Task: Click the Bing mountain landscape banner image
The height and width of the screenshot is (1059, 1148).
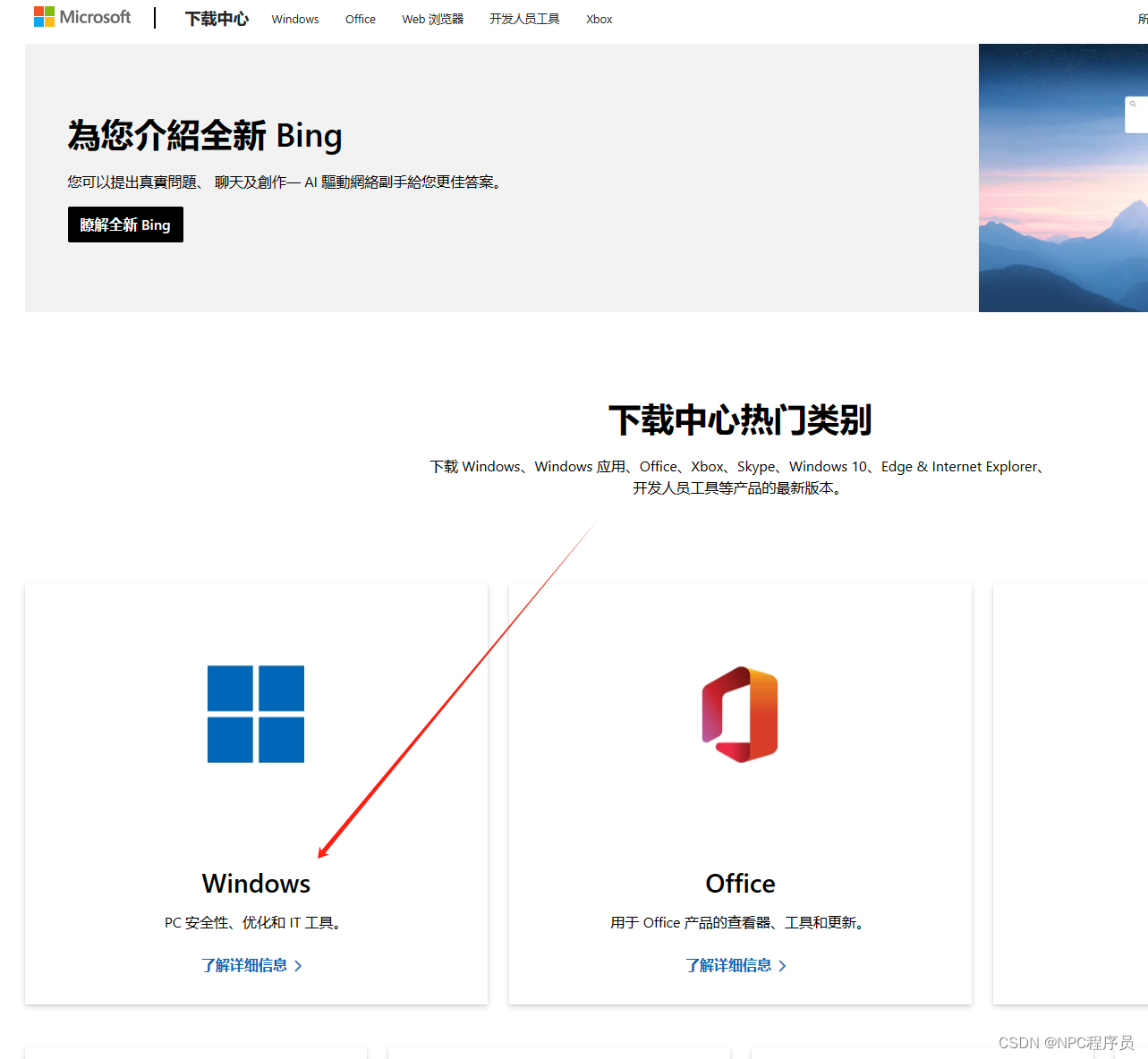Action: (1063, 178)
